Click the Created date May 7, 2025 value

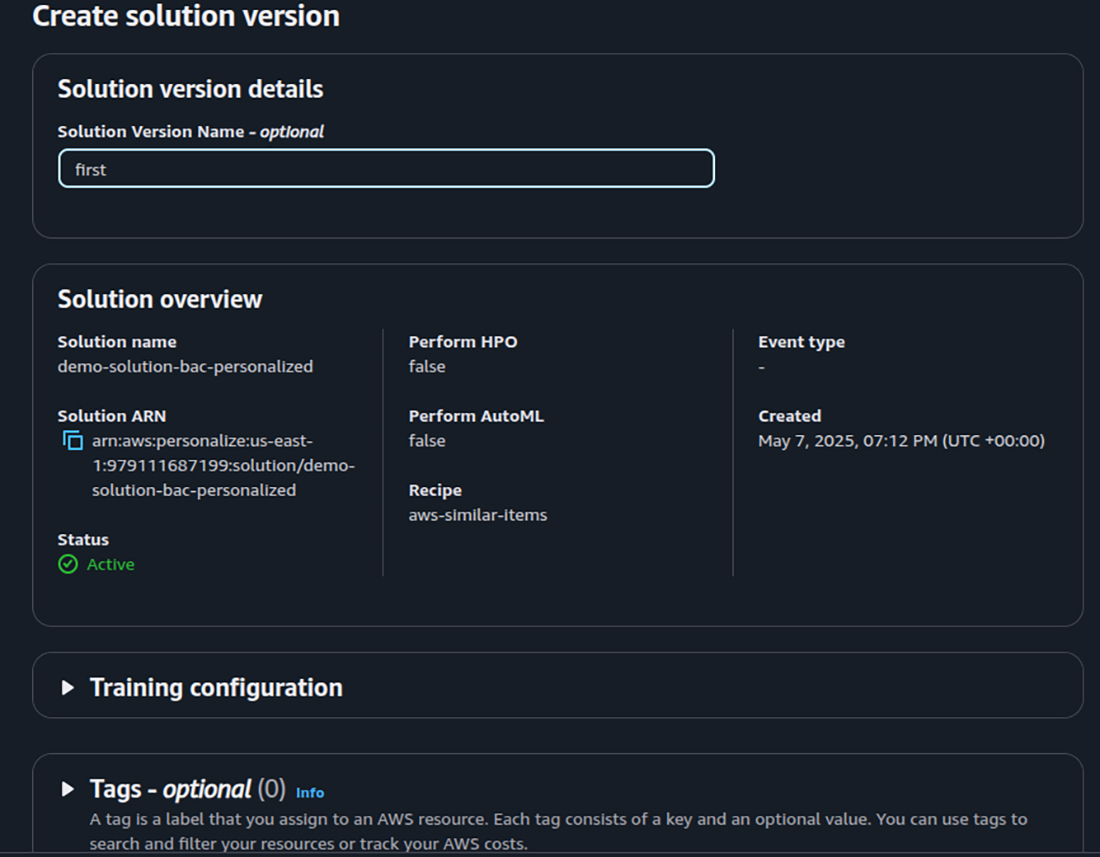(x=901, y=440)
